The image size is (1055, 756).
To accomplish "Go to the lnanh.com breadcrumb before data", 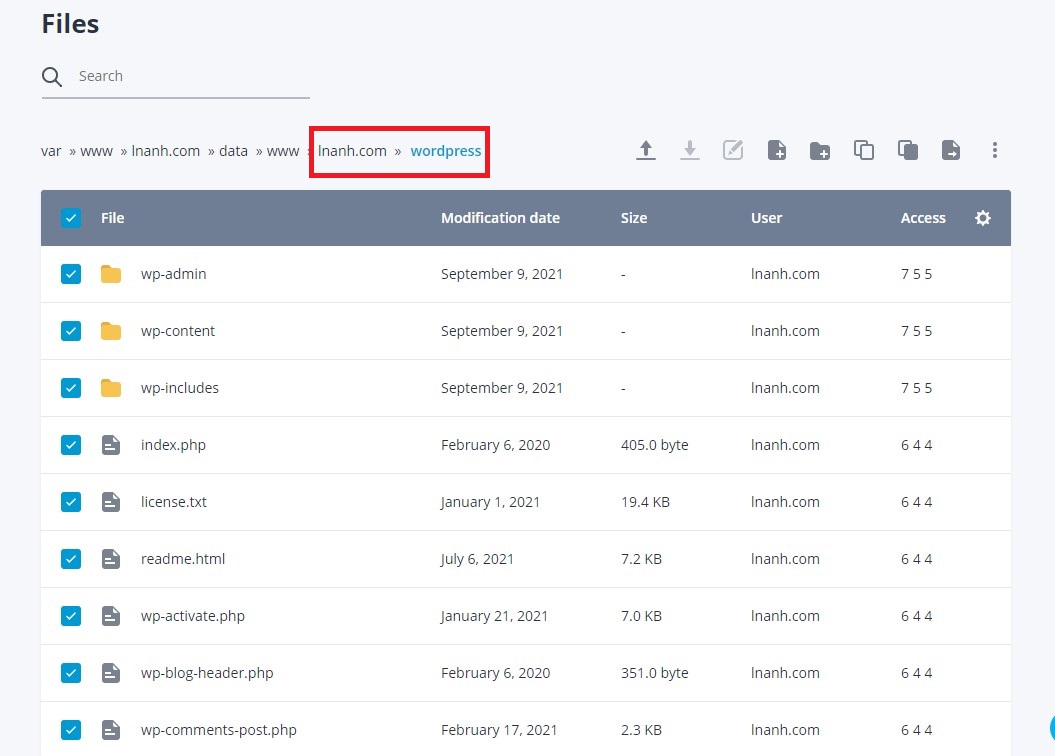I will pyautogui.click(x=166, y=151).
